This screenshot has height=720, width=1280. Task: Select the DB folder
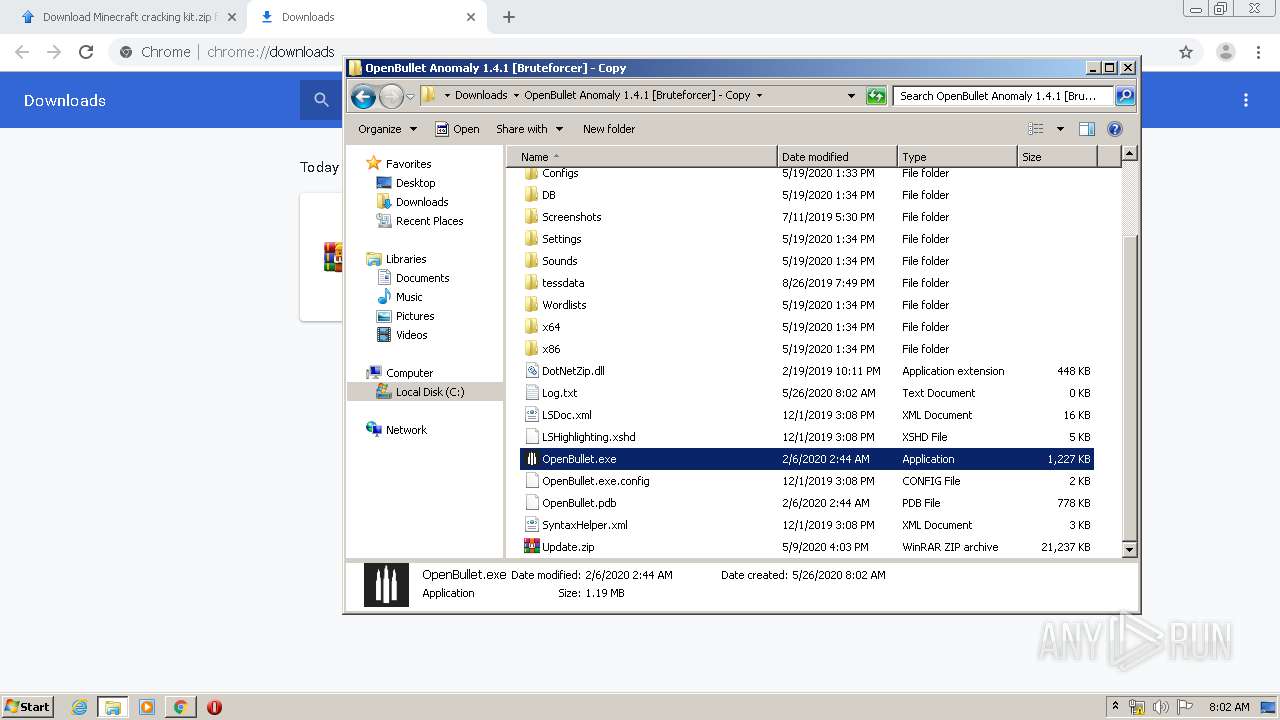click(x=807, y=195)
